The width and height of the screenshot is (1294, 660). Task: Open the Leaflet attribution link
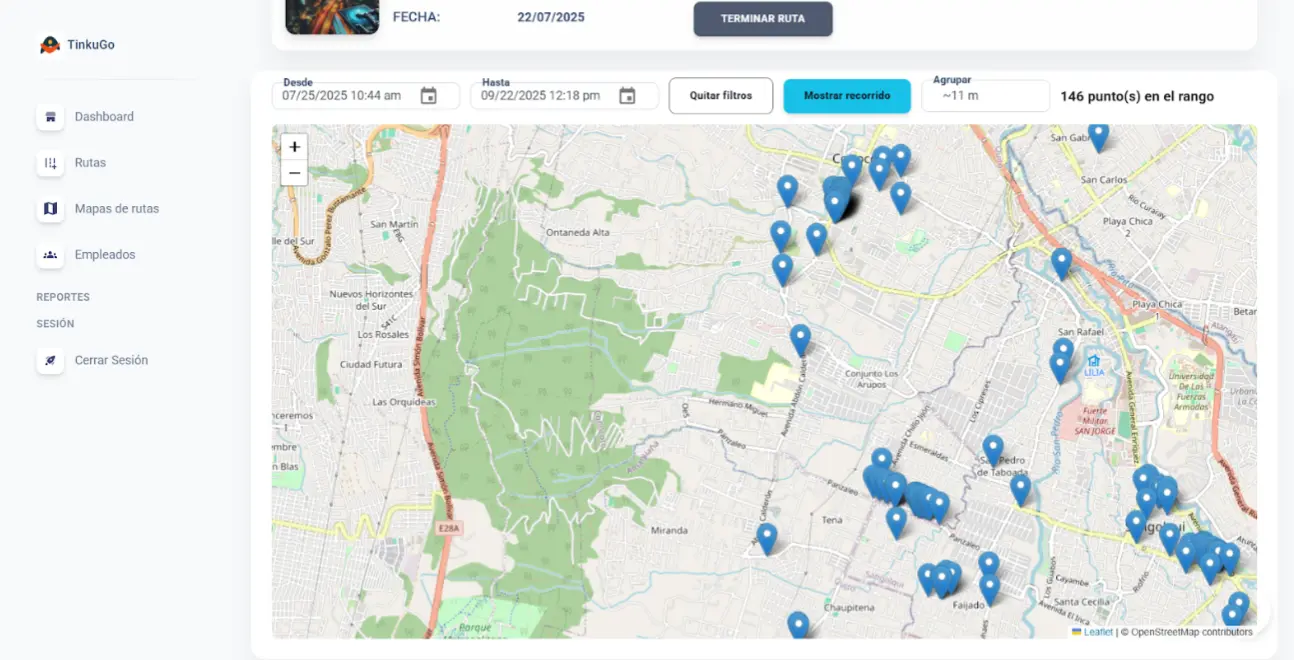[x=1097, y=632]
